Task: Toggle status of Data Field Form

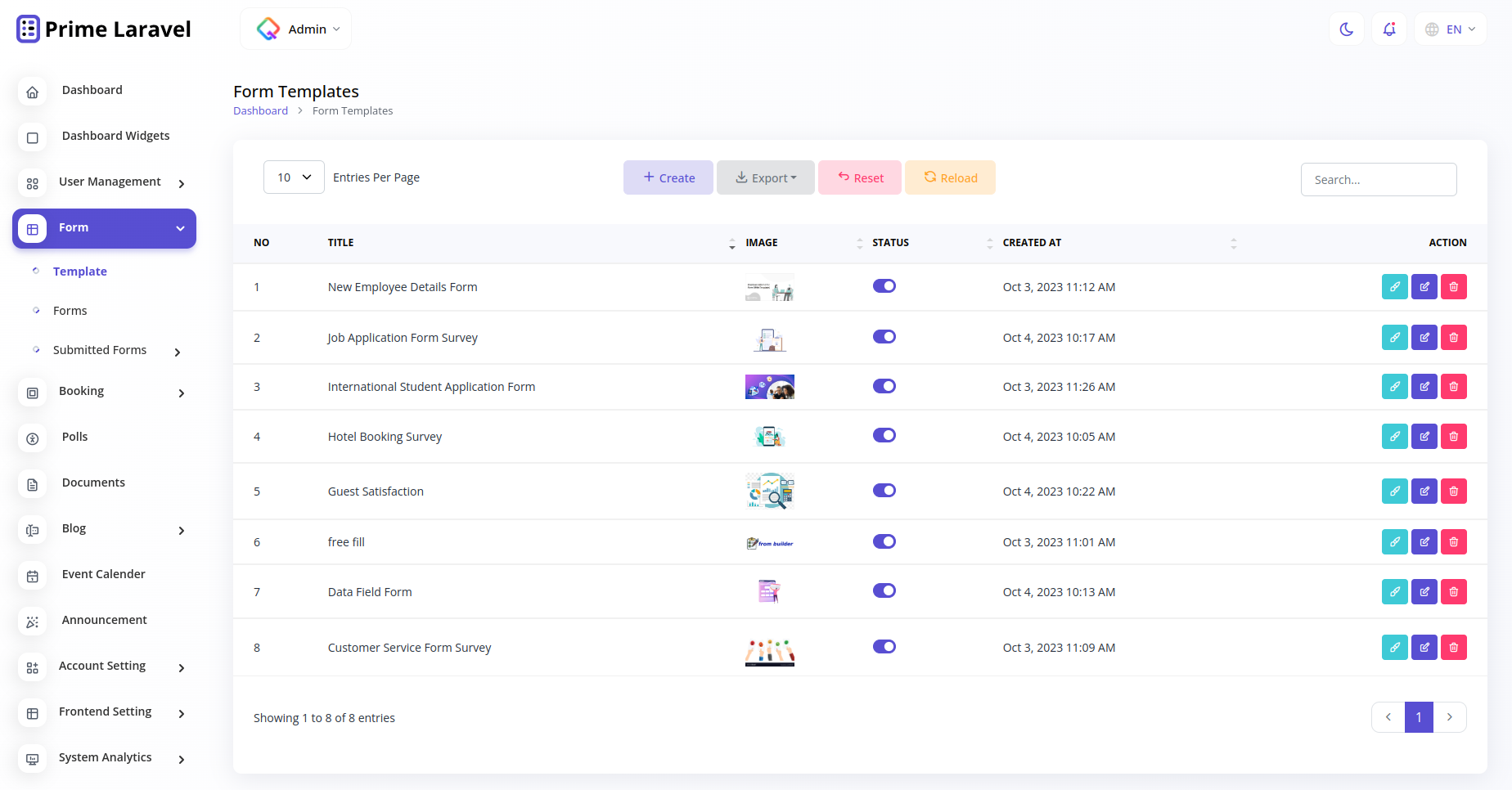Action: pyautogui.click(x=884, y=590)
